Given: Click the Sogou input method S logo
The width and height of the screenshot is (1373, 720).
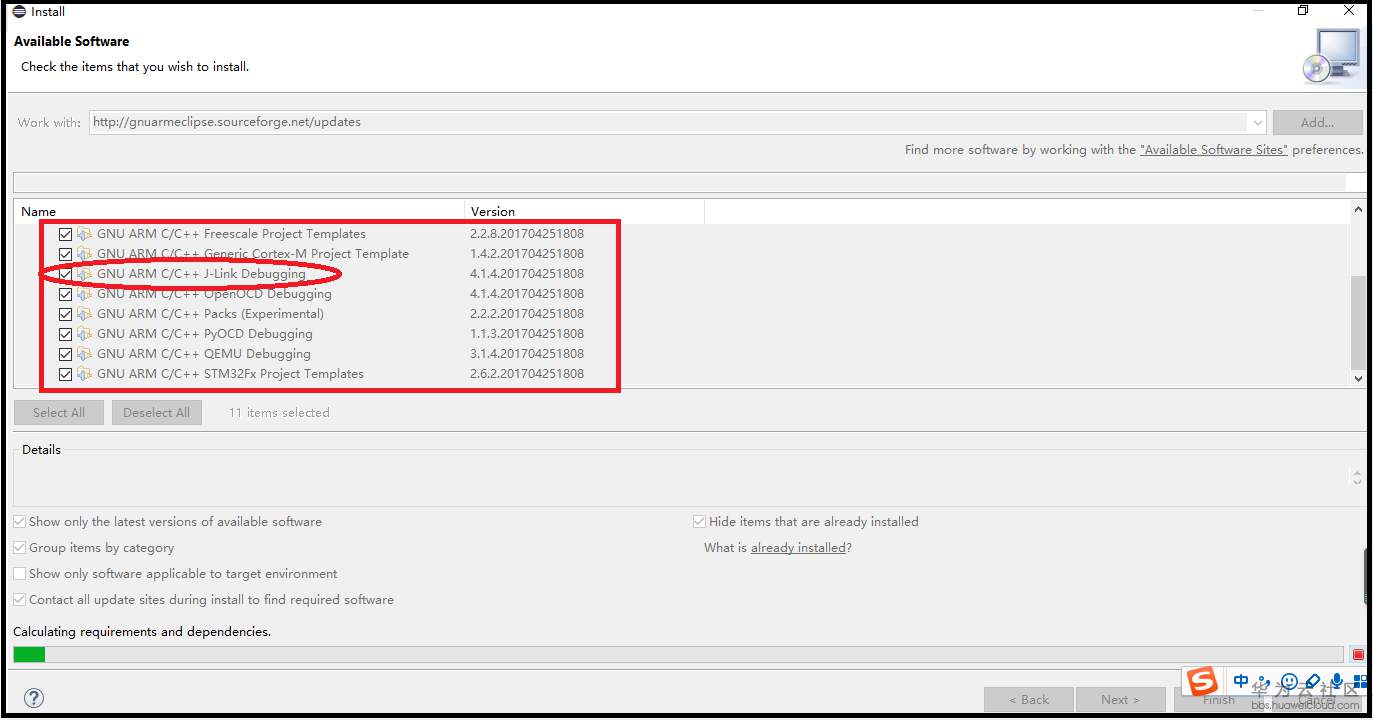Looking at the screenshot, I should pos(1204,682).
